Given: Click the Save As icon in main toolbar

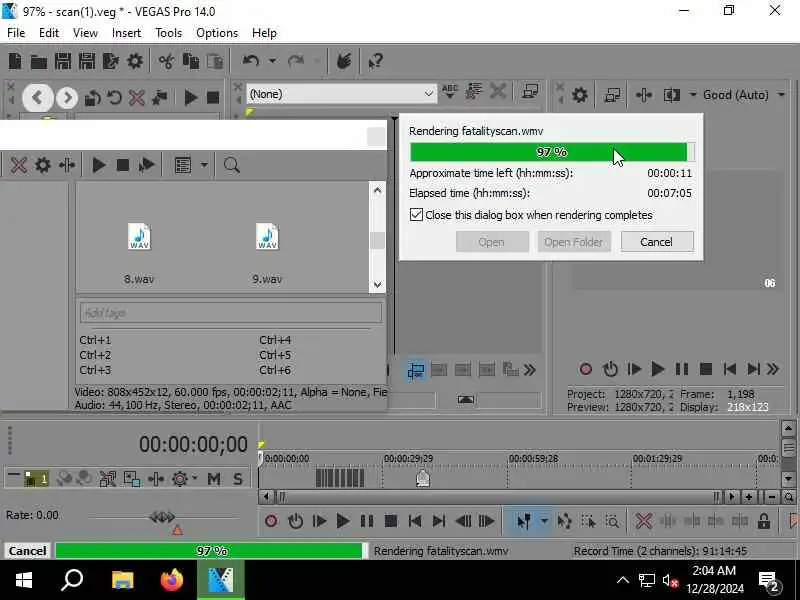Looking at the screenshot, I should [87, 61].
